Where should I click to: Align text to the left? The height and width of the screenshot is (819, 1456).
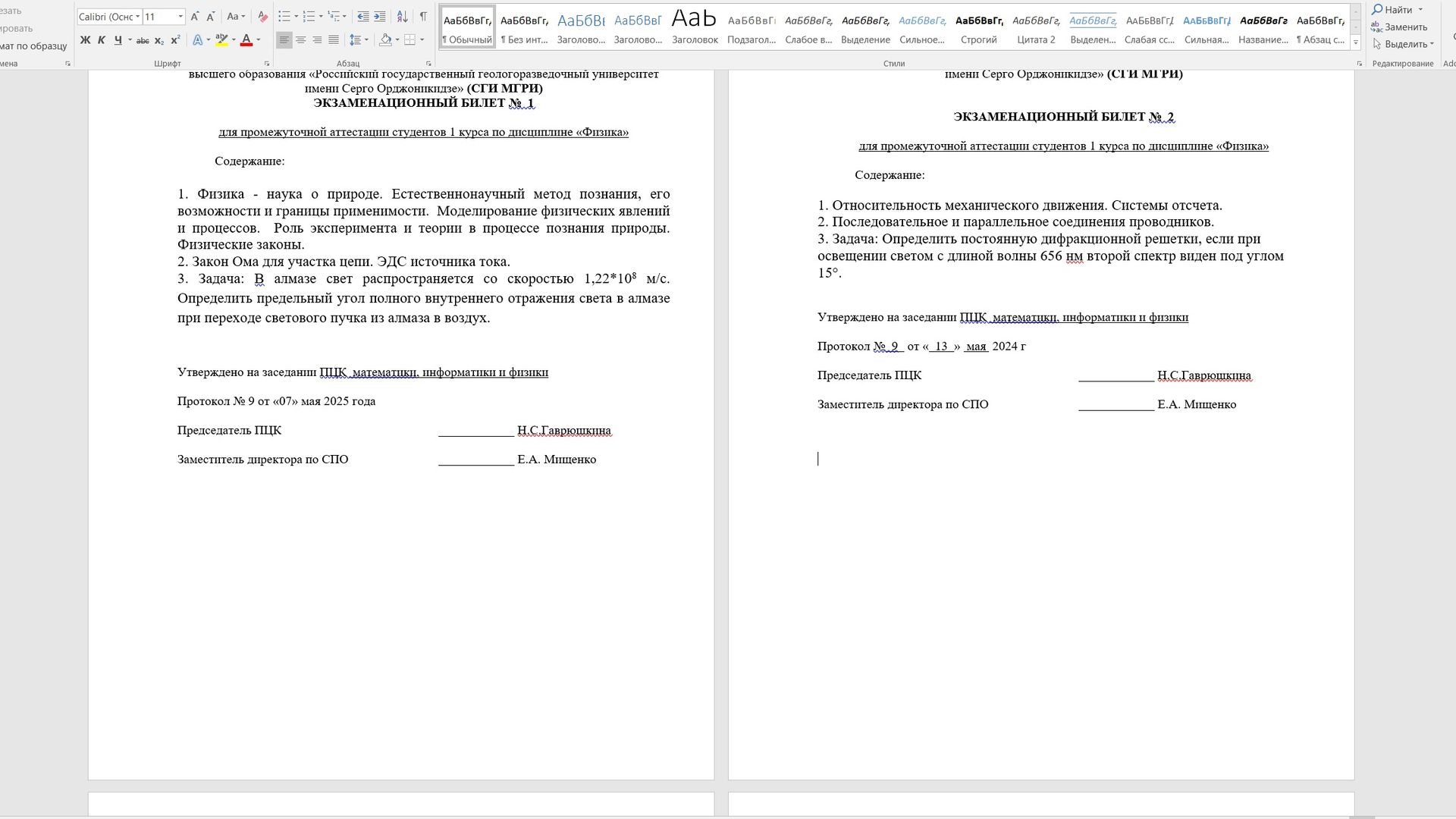coord(284,40)
